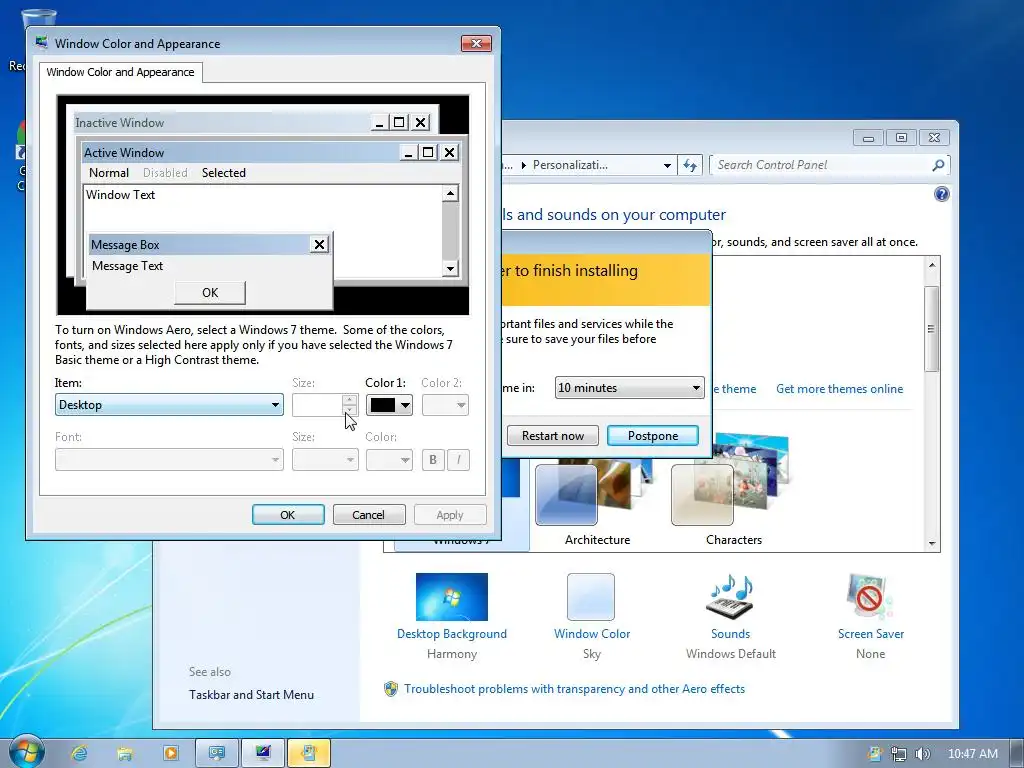Click OK button in Message Box preview
The image size is (1024, 768).
tap(210, 293)
